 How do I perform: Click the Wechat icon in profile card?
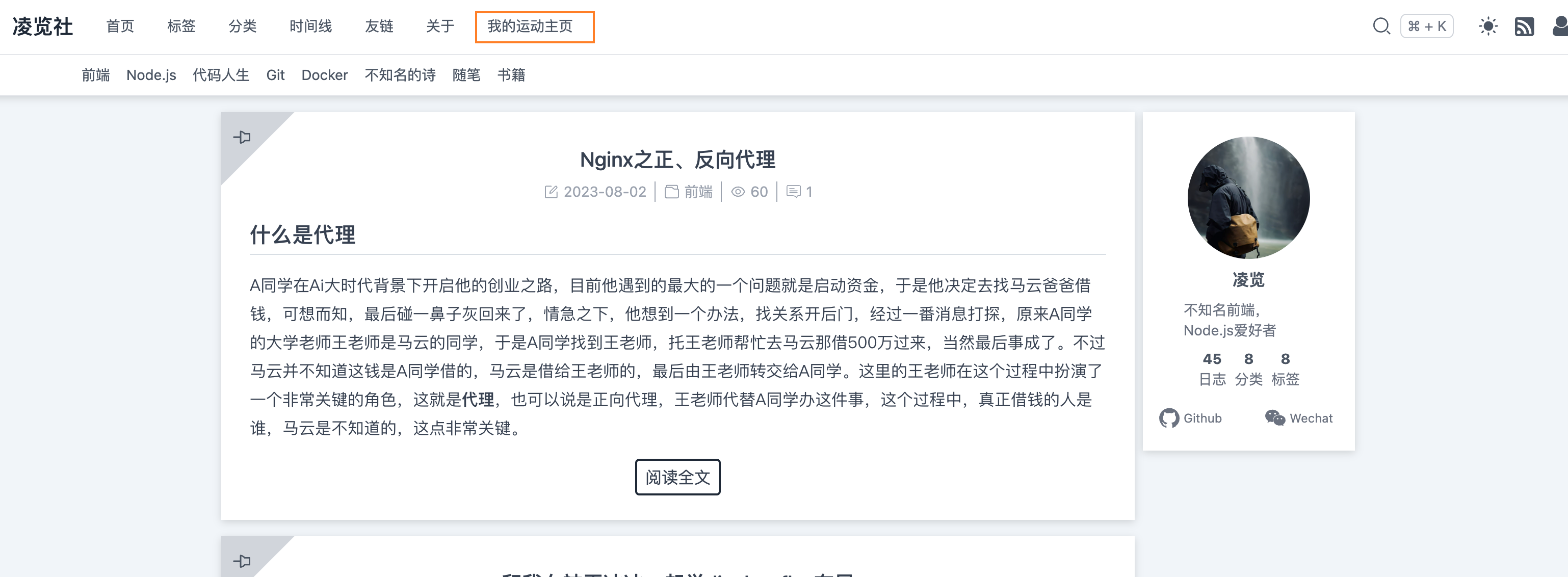point(1274,418)
